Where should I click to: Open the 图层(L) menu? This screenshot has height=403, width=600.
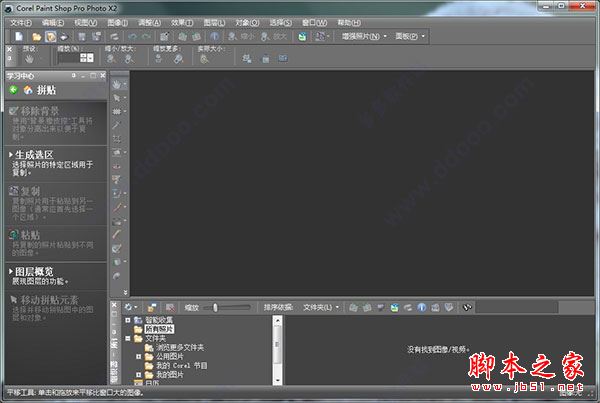click(214, 23)
